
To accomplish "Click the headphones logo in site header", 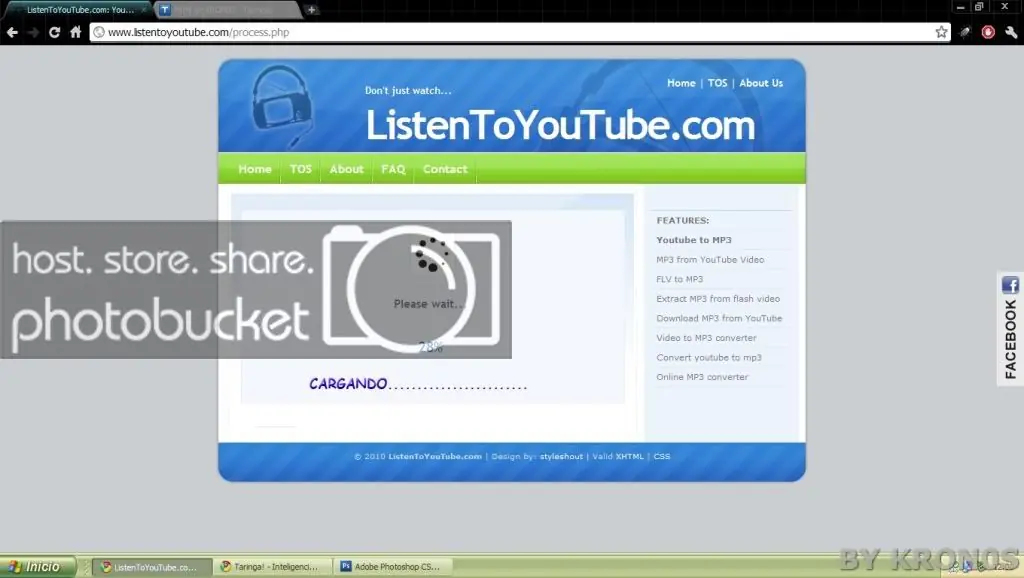I will click(282, 106).
